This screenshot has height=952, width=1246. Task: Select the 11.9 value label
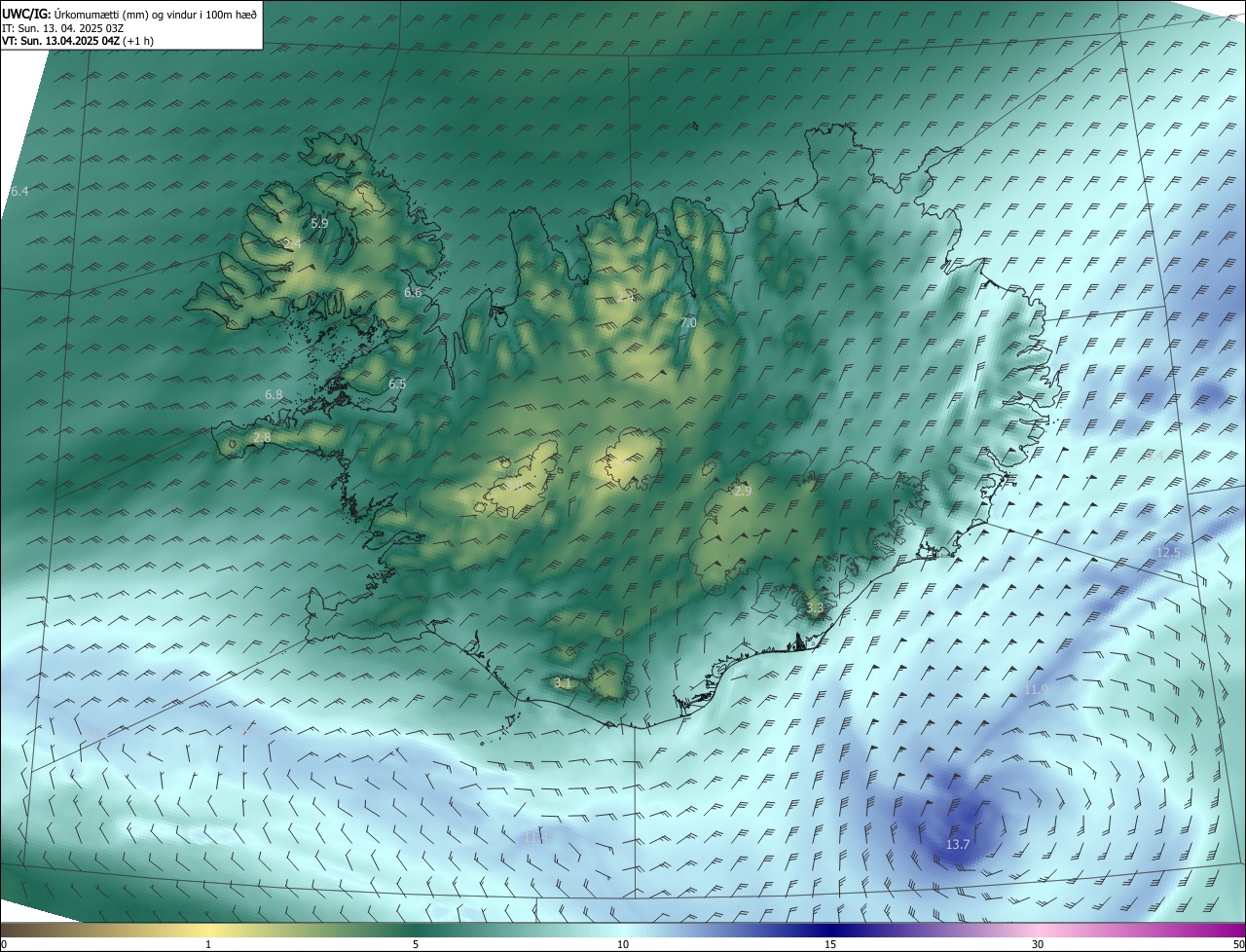pos(1036,689)
